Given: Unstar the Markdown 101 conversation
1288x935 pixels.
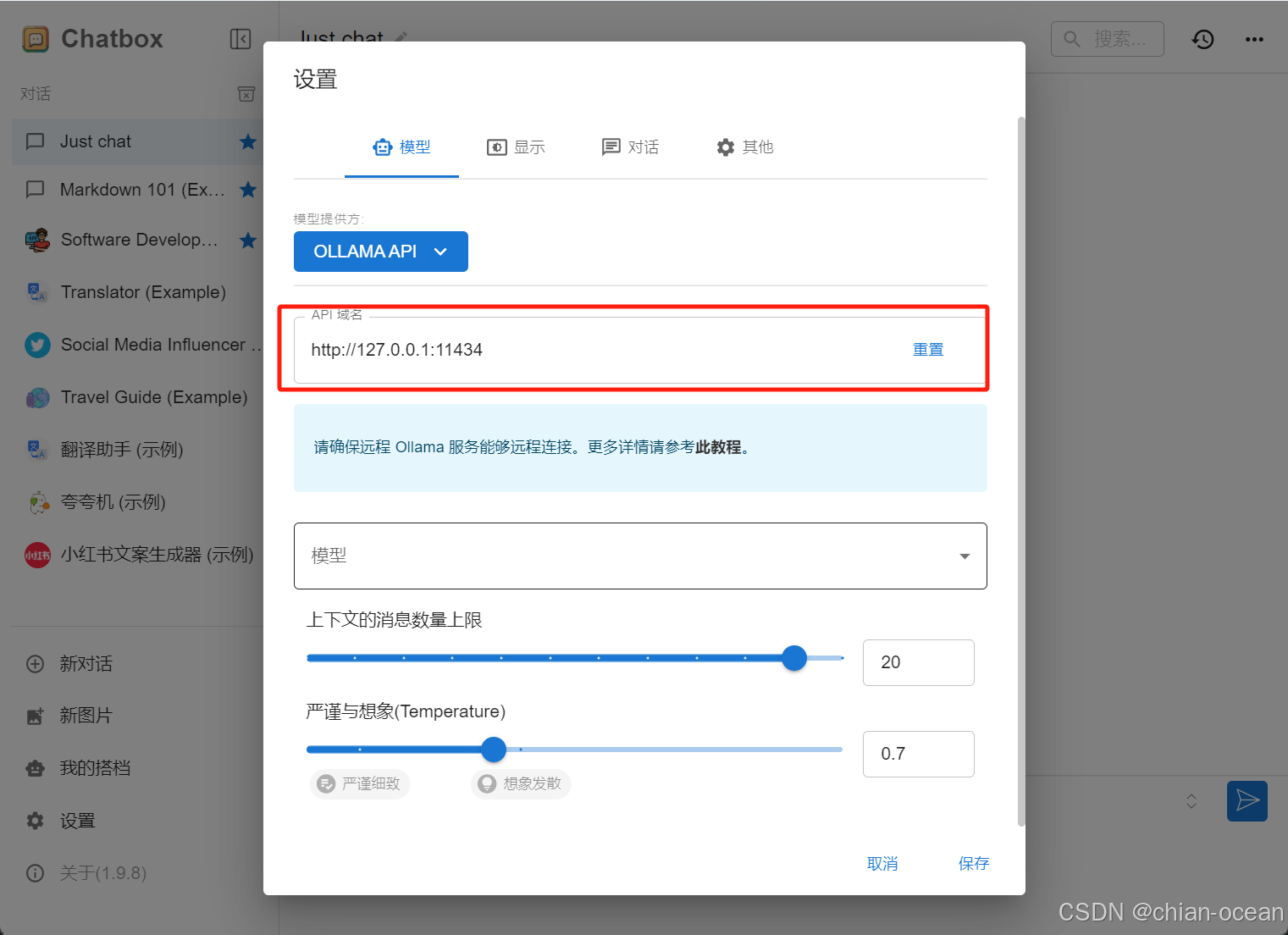Looking at the screenshot, I should click(247, 190).
